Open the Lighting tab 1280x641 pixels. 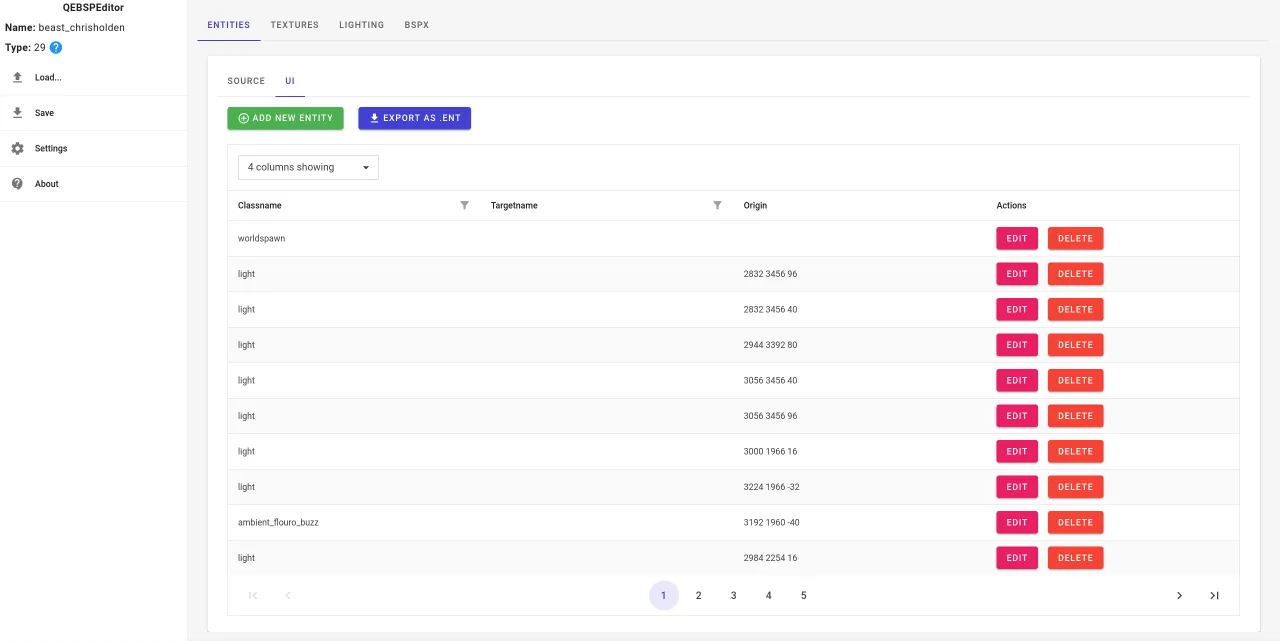(x=361, y=24)
